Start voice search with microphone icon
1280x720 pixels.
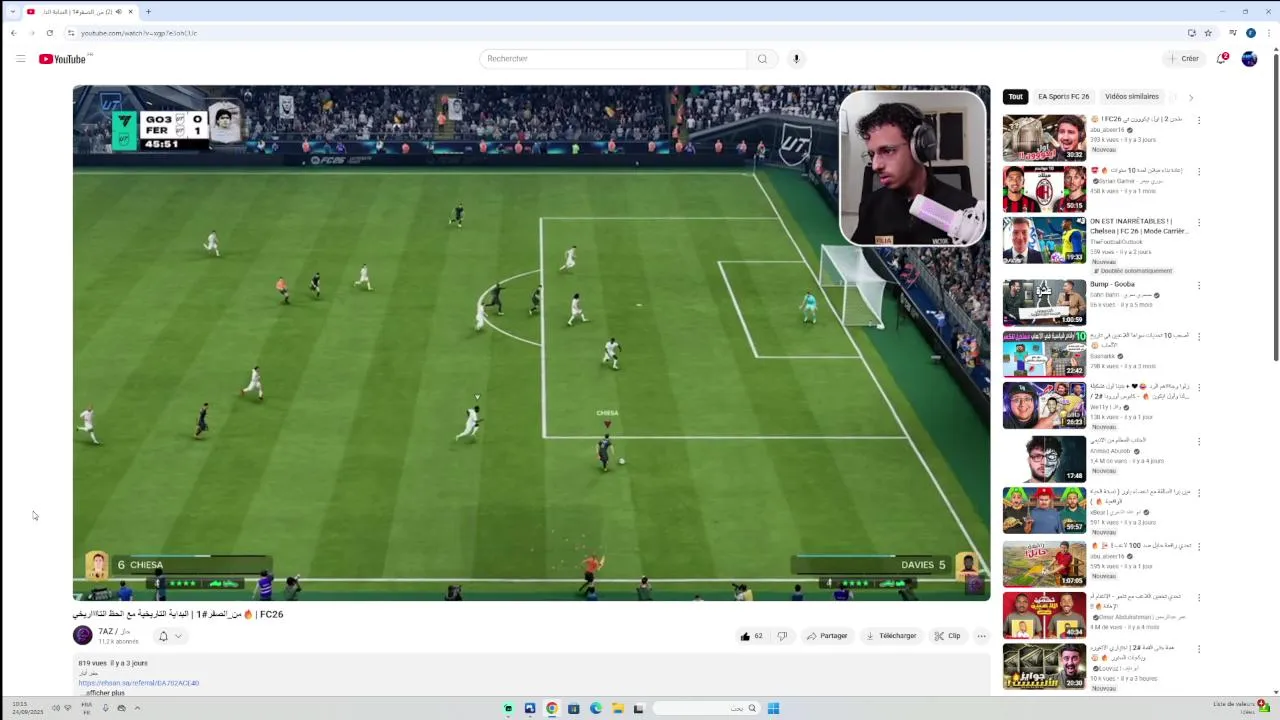pos(796,59)
